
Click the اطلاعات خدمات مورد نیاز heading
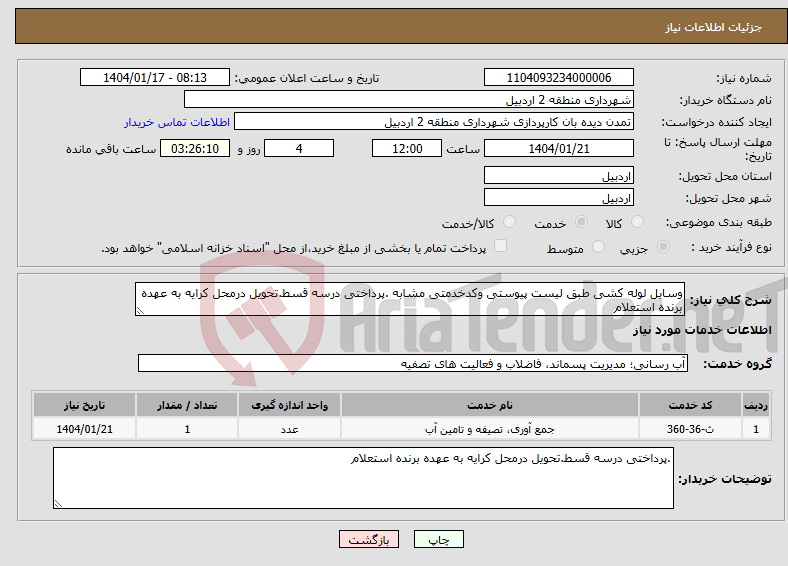[x=702, y=330]
